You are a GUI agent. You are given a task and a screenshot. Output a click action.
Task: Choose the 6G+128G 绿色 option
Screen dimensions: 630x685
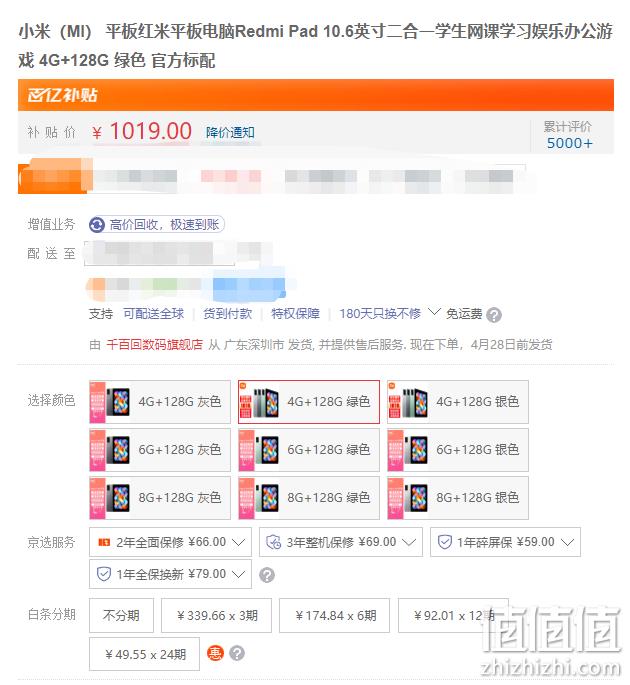[x=309, y=450]
